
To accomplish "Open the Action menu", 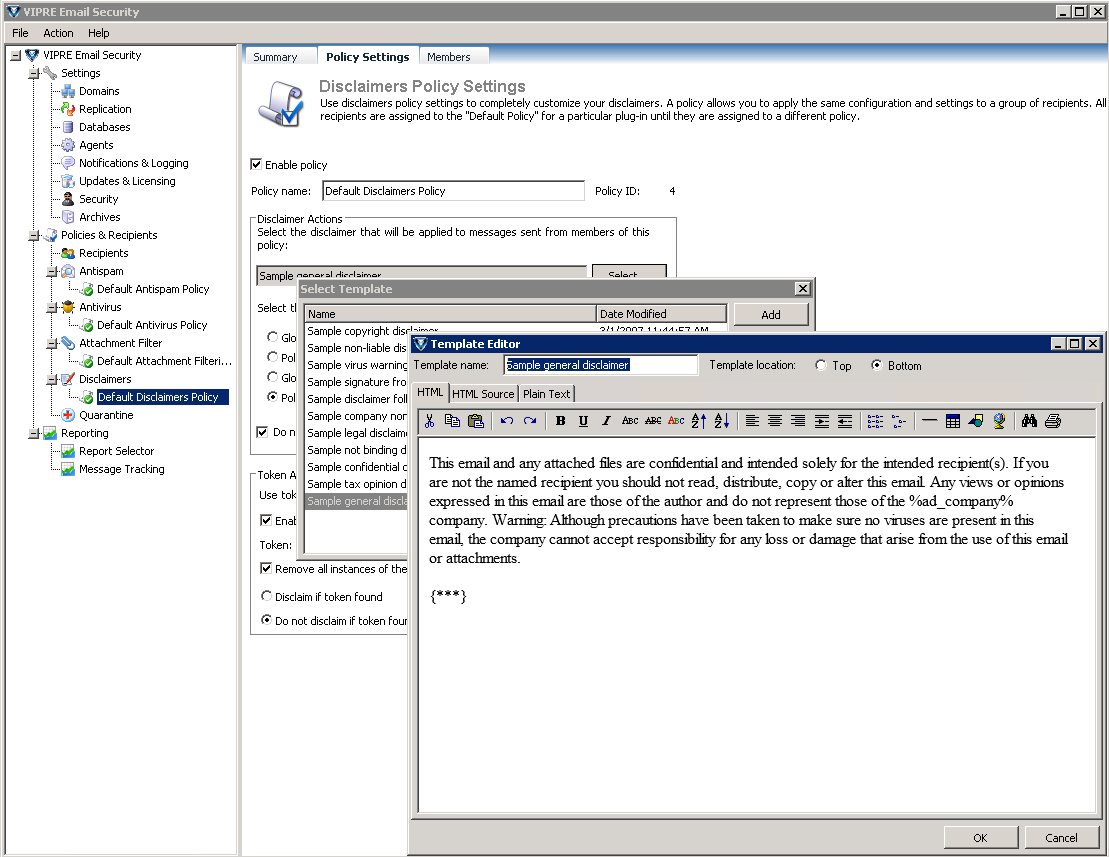I will [x=58, y=33].
